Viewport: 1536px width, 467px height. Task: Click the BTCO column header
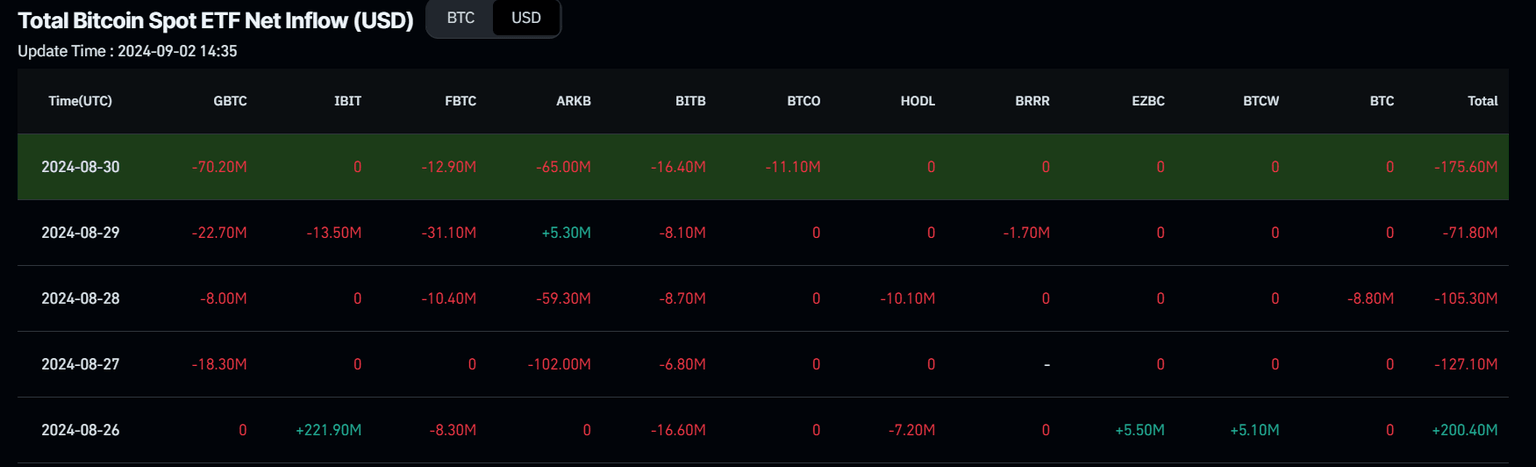click(x=804, y=101)
